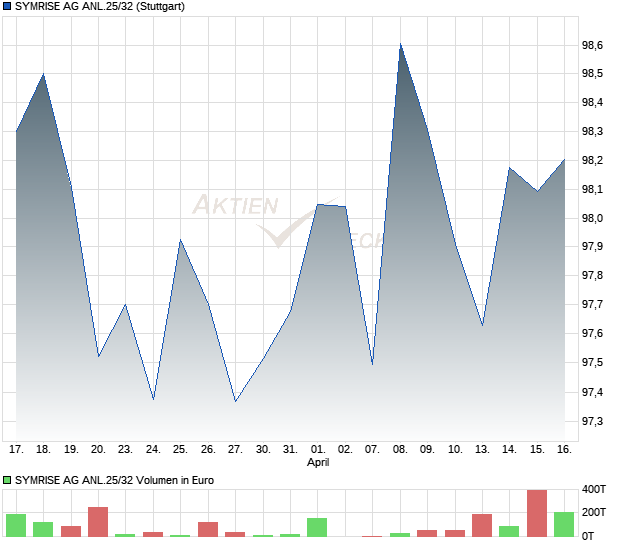Click the '24.' date label

[x=153, y=450]
